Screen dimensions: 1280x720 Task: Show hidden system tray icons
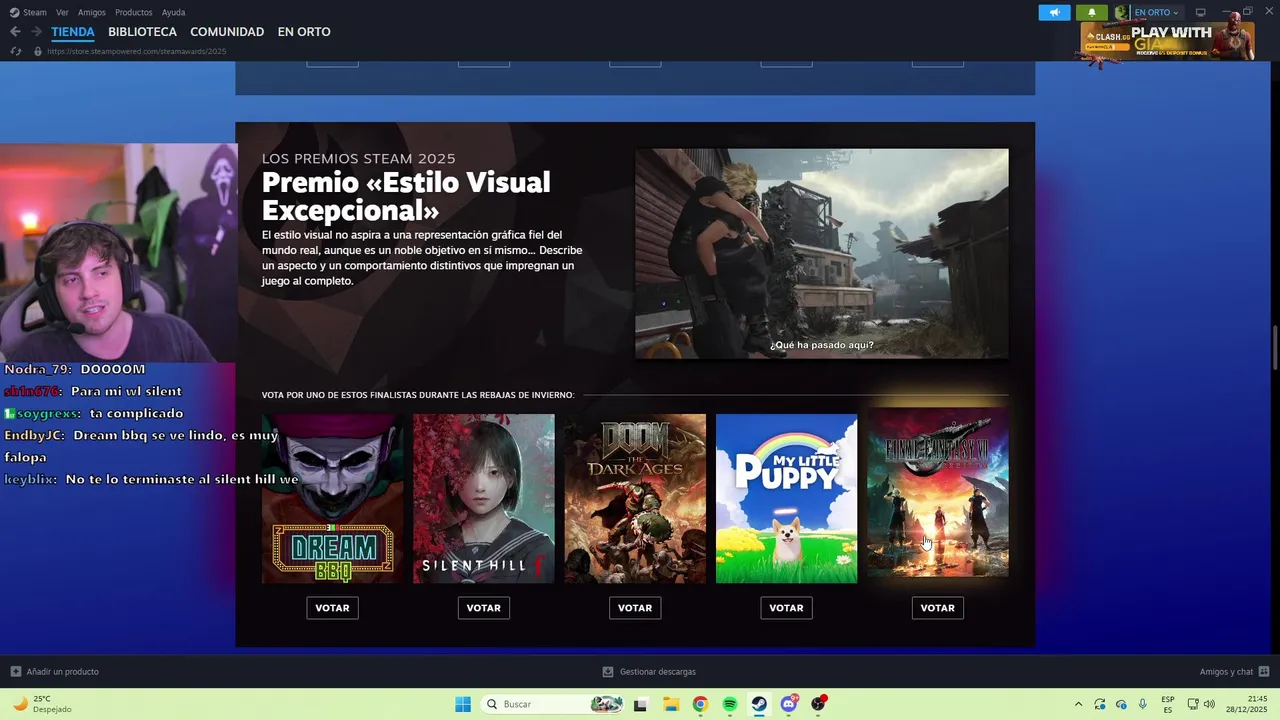point(1078,704)
